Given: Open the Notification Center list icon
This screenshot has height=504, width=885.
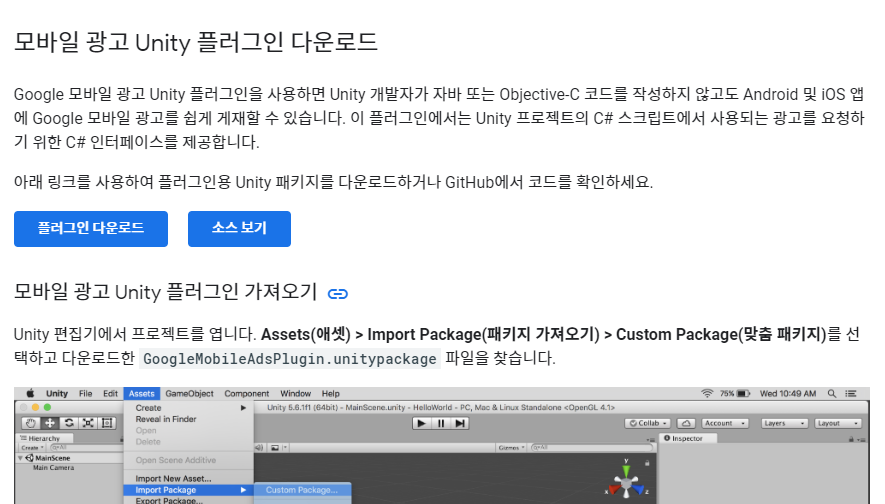Looking at the screenshot, I should 851,393.
